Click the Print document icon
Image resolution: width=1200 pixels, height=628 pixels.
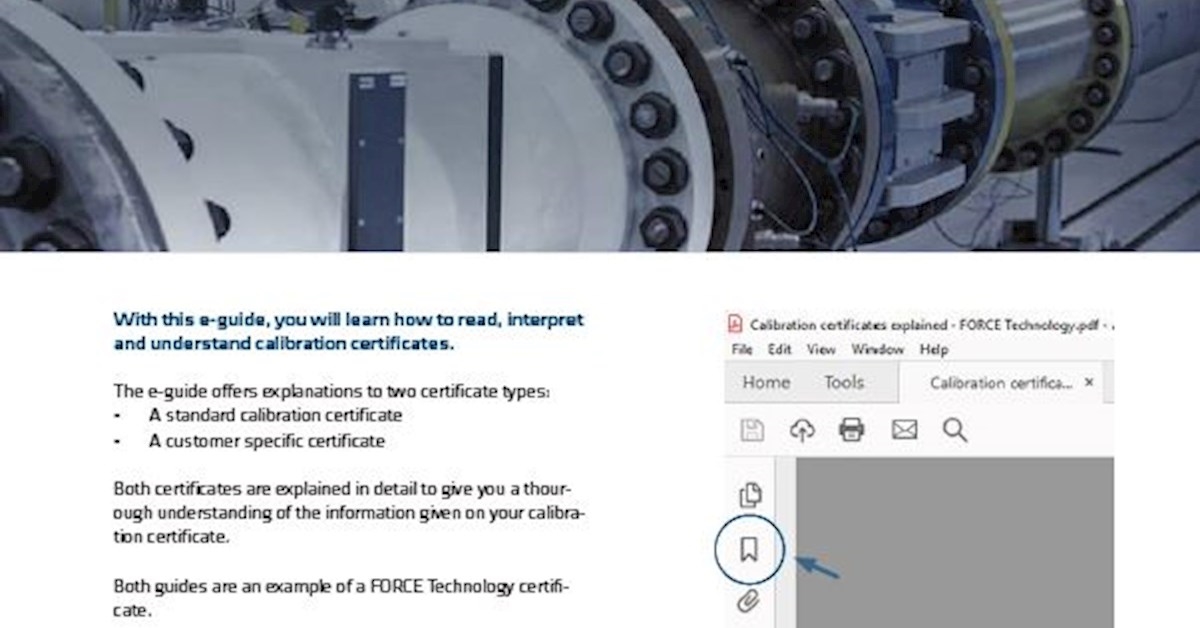tap(852, 430)
